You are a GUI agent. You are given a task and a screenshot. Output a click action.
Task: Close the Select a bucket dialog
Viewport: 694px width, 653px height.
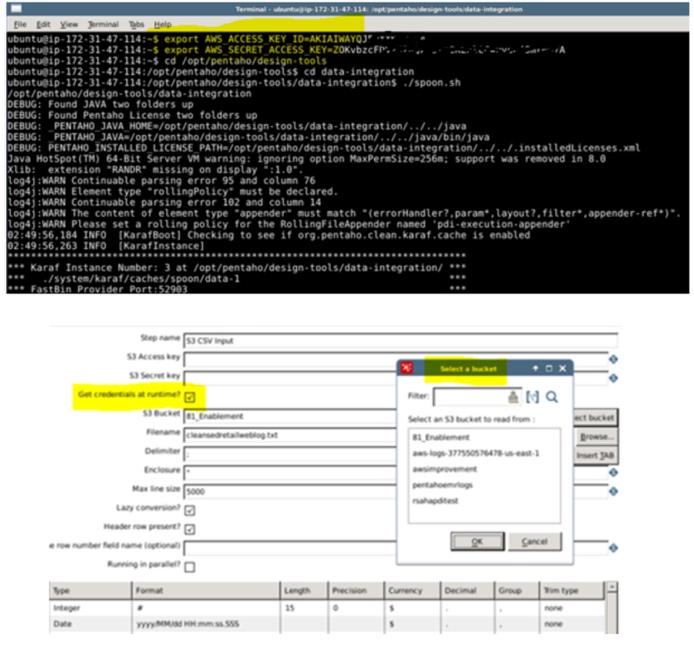[563, 368]
